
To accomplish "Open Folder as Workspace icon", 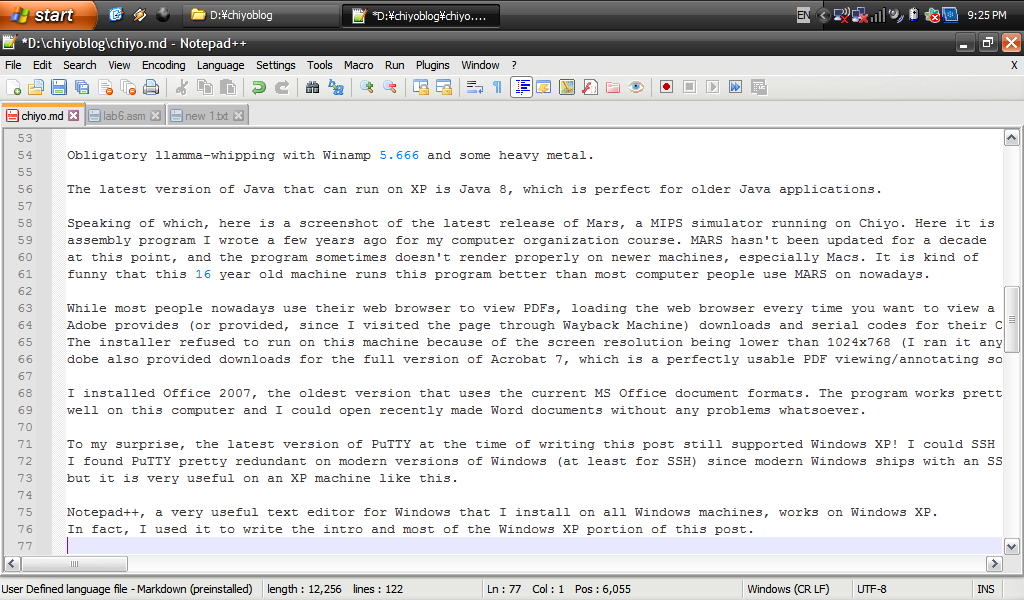I will tap(613, 87).
